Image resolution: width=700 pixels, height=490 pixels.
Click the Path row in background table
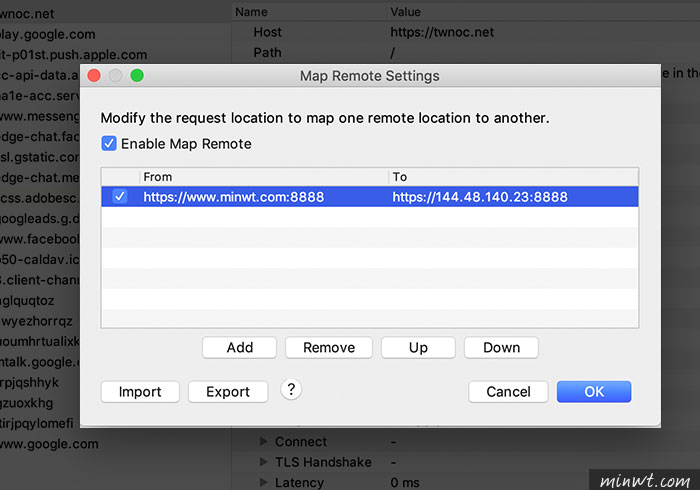click(466, 53)
